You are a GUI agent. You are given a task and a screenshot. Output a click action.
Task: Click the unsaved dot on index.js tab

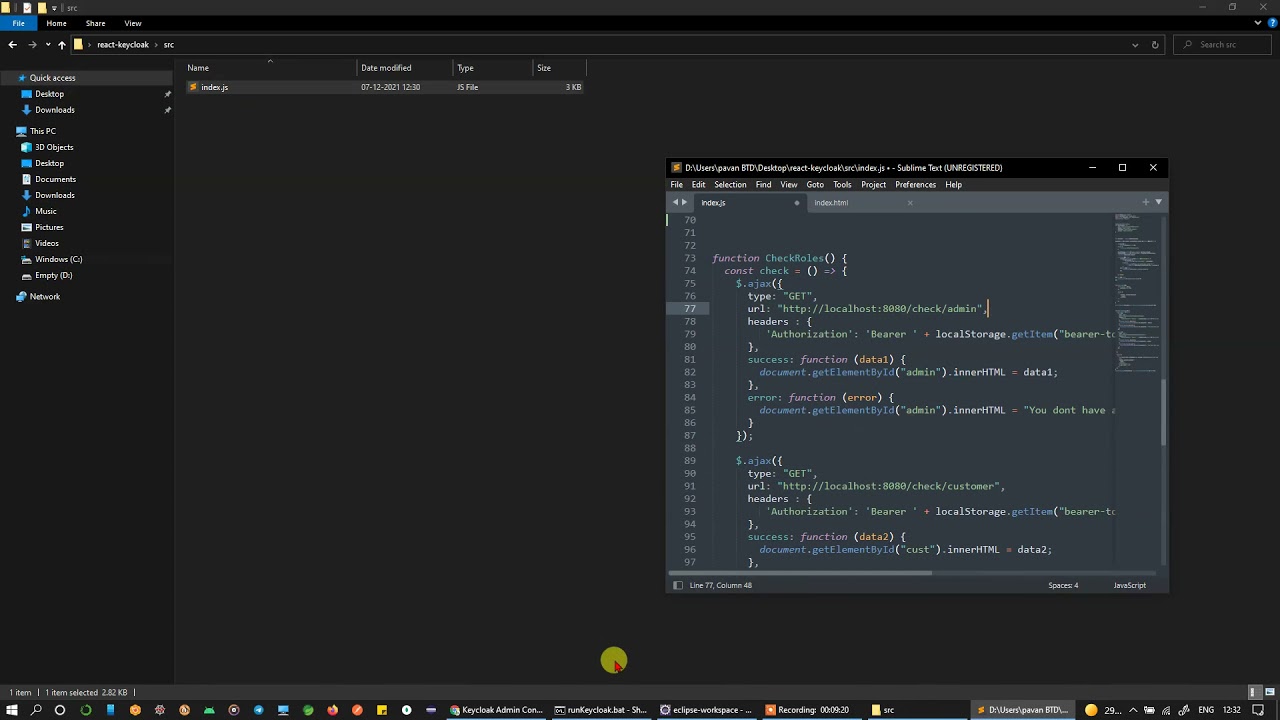pyautogui.click(x=797, y=203)
